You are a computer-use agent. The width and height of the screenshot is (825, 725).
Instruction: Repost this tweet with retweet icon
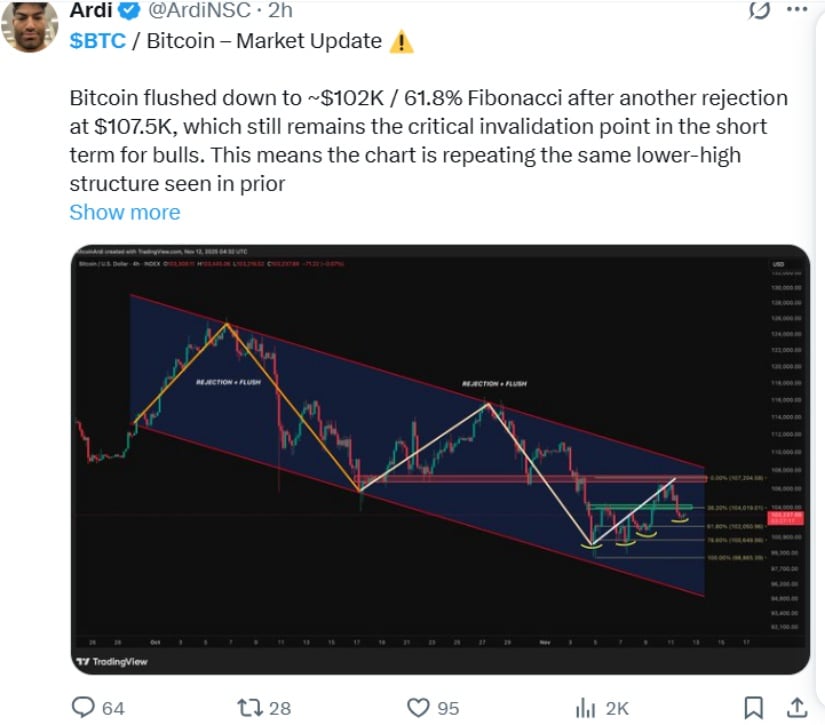click(x=247, y=707)
